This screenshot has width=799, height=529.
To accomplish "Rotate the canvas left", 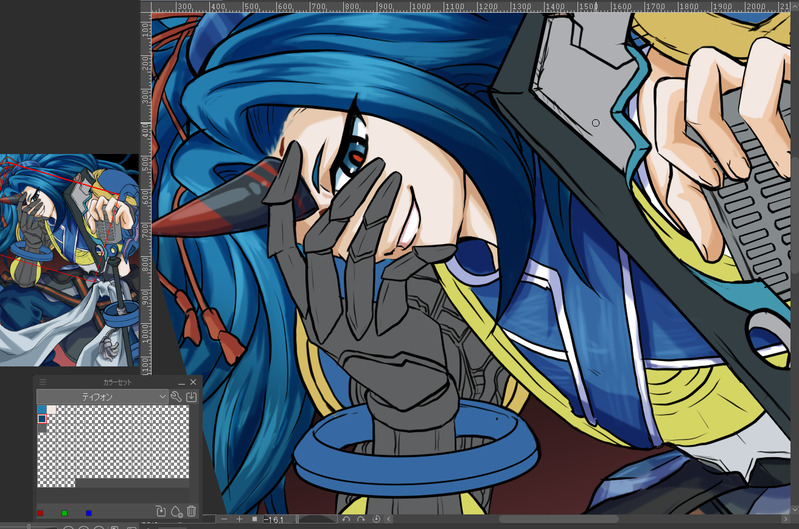I will pos(346,519).
